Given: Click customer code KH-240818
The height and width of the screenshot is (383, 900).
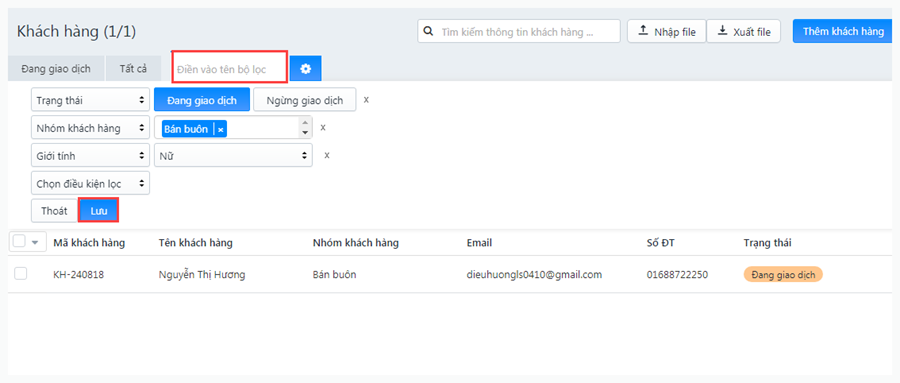Looking at the screenshot, I should [79, 274].
